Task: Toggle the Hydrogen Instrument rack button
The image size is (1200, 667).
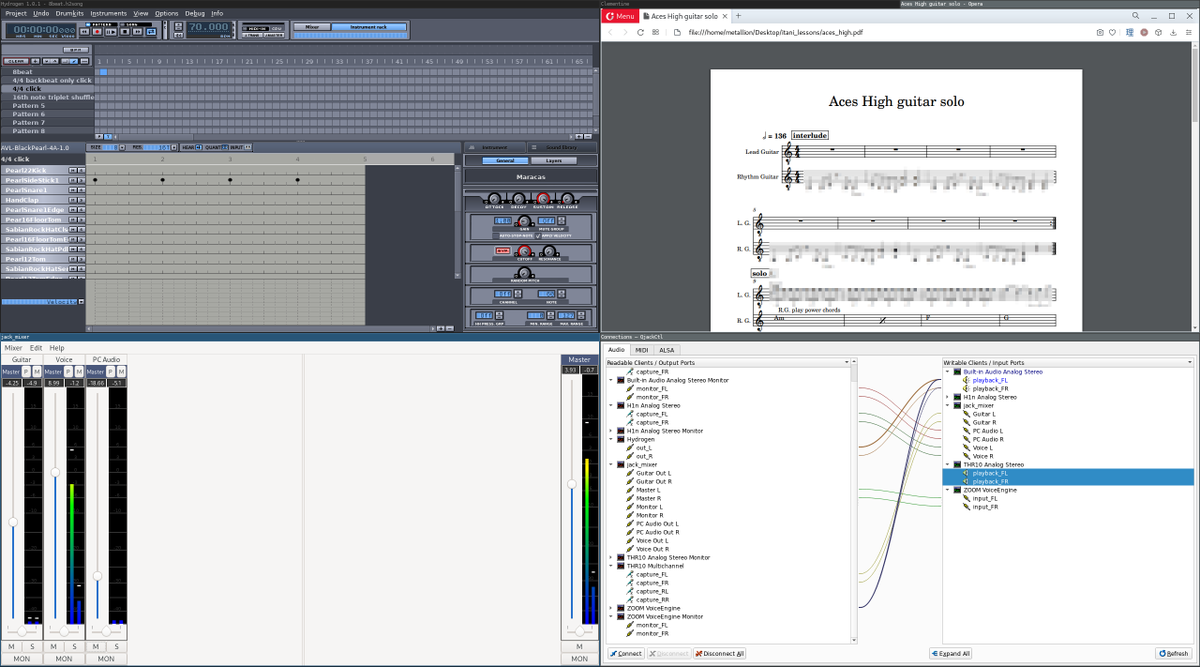Action: coord(369,27)
